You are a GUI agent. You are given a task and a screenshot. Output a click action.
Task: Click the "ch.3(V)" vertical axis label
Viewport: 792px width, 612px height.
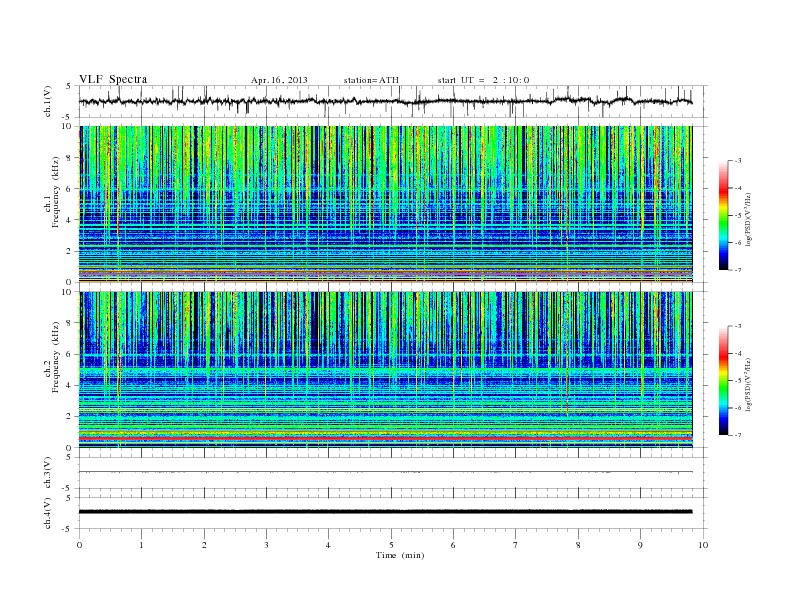coord(48,473)
